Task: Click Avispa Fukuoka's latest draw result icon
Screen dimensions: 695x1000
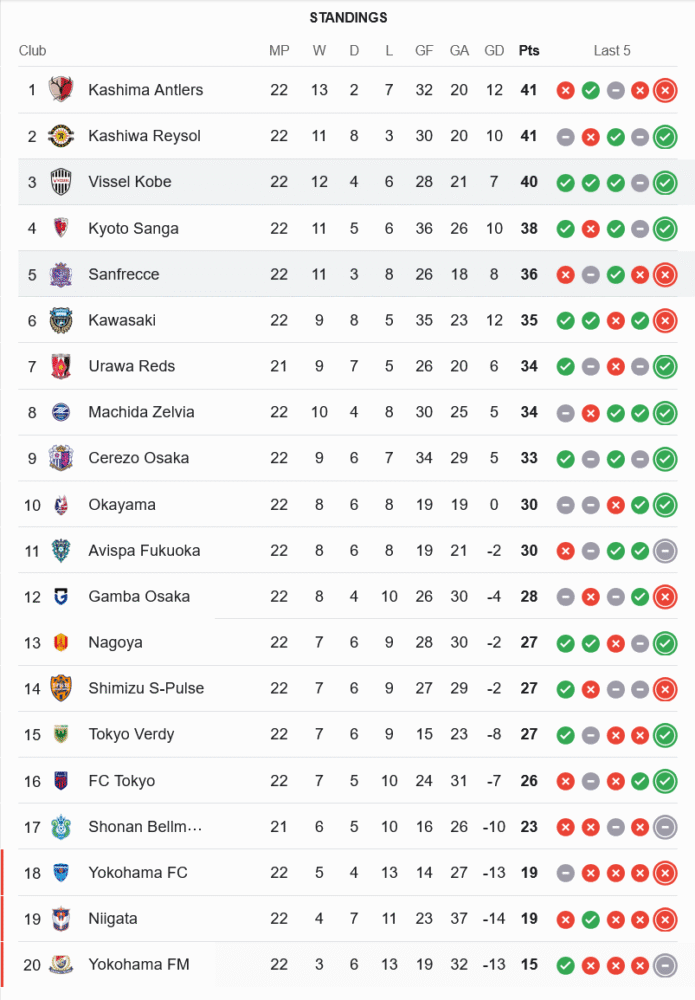Action: click(x=665, y=551)
